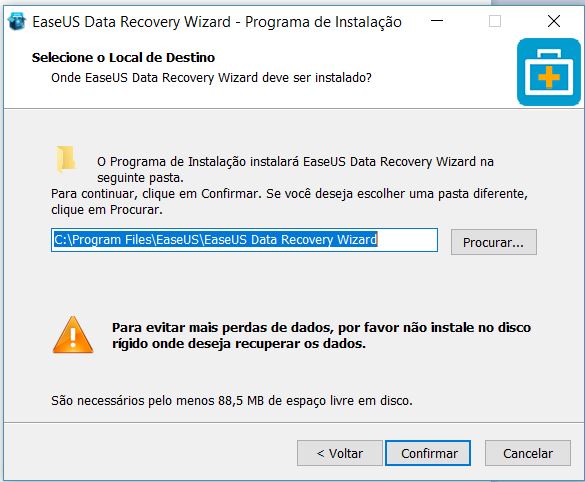Click the blue medical kit logo
Screen dimensions: 585x482
click(x=548, y=72)
